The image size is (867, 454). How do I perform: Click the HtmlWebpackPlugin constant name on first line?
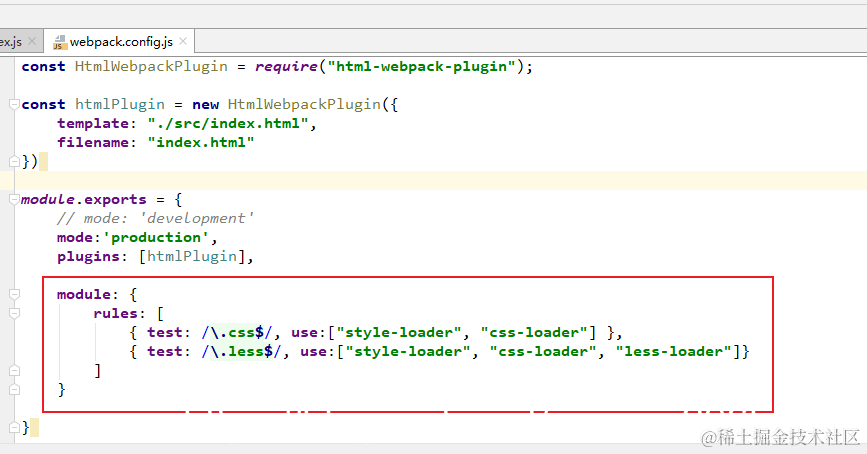click(151, 66)
